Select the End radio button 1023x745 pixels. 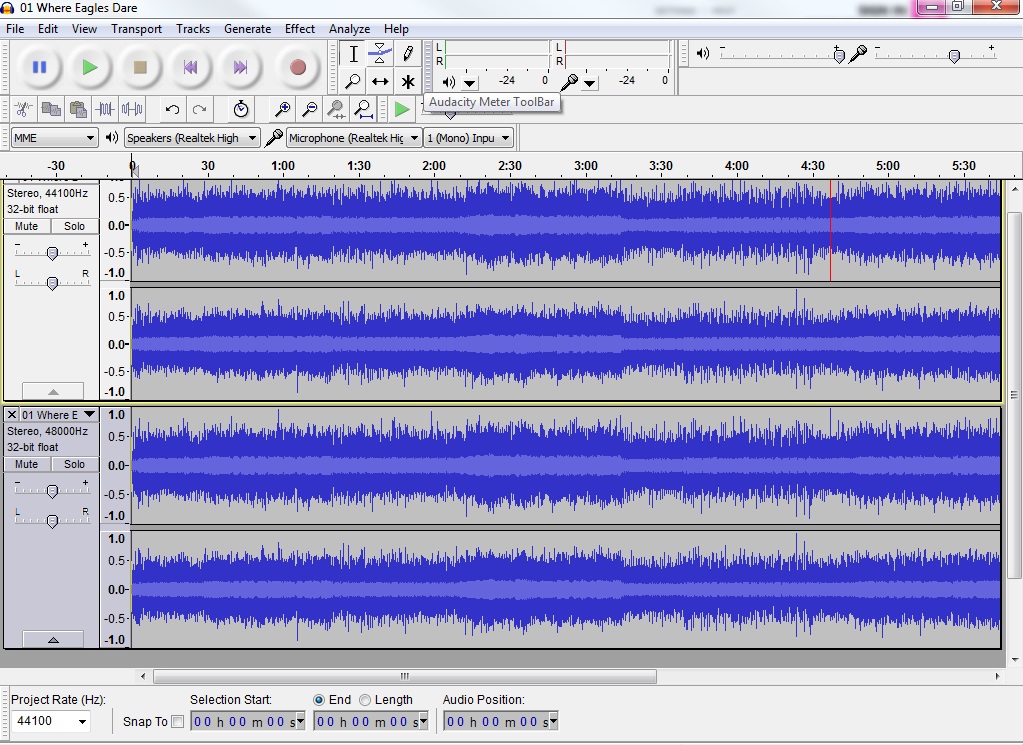319,700
